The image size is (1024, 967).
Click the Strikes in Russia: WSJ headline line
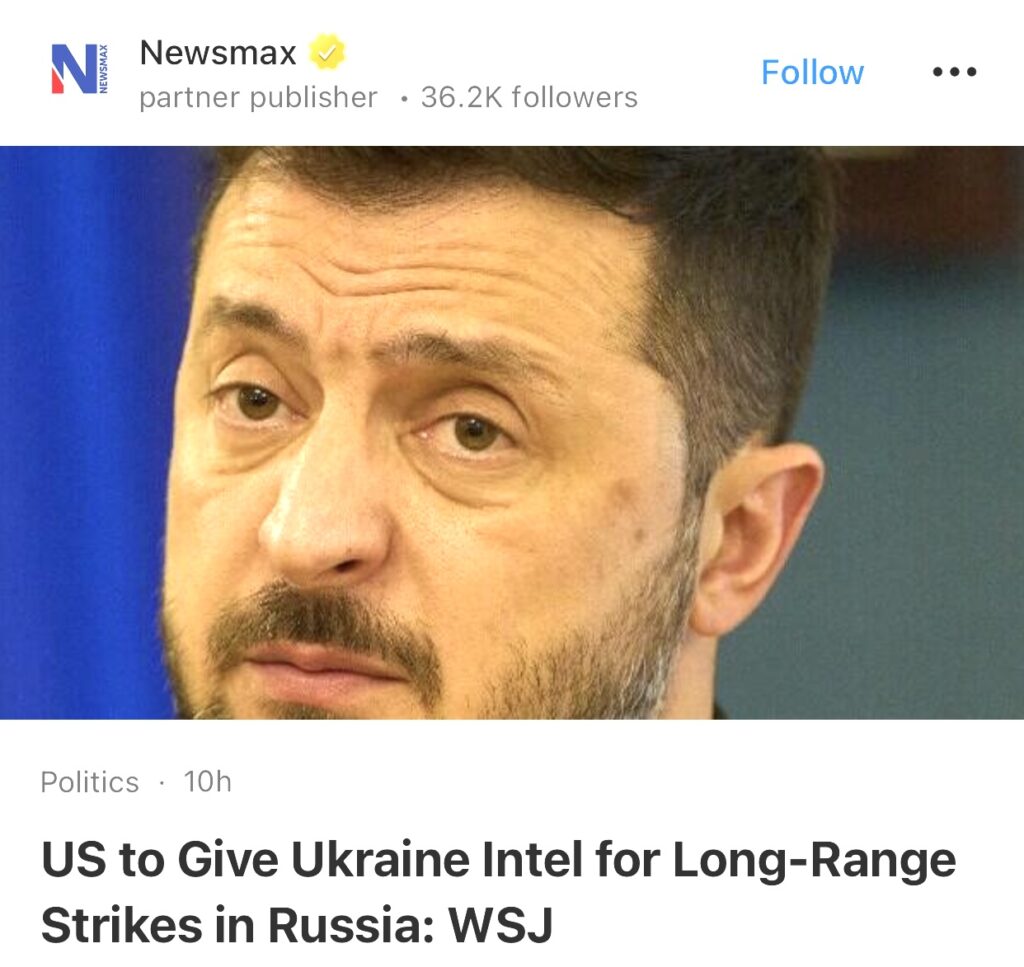296,924
